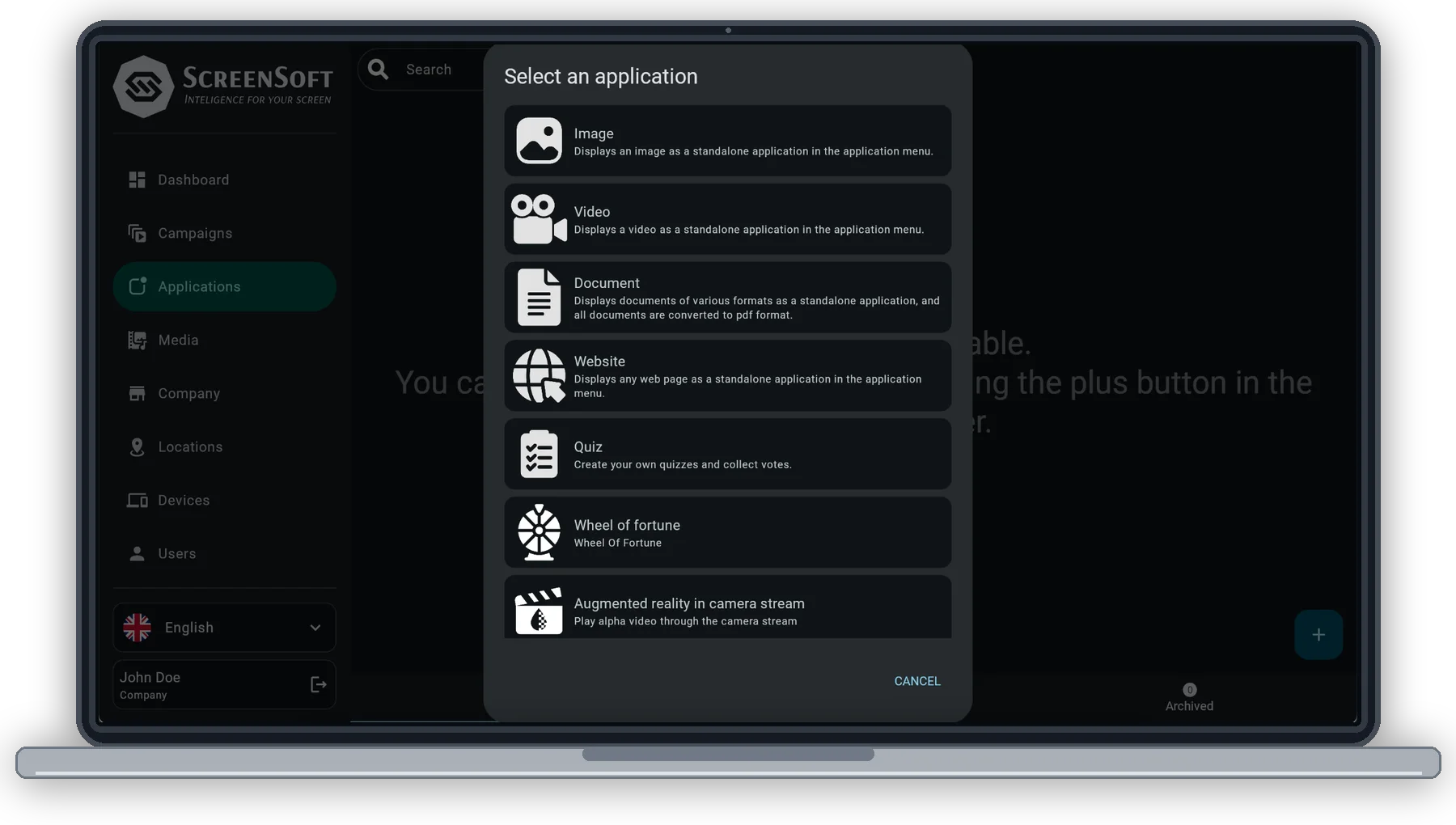Choose the Quiz clipboard icon
Viewport: 1456px width, 825px height.
coord(539,454)
